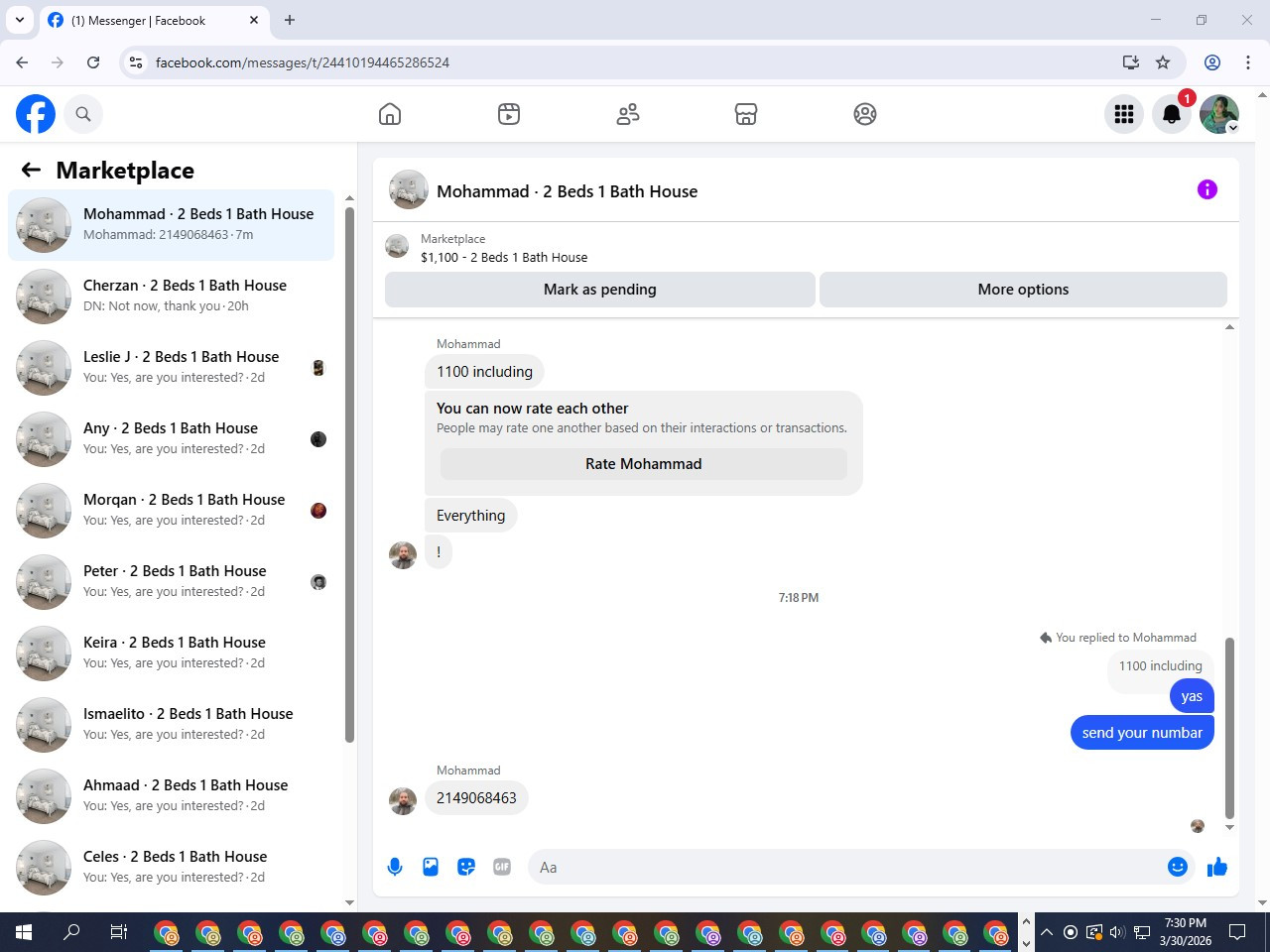
Task: Open the tab search dropdown
Action: pos(20,20)
